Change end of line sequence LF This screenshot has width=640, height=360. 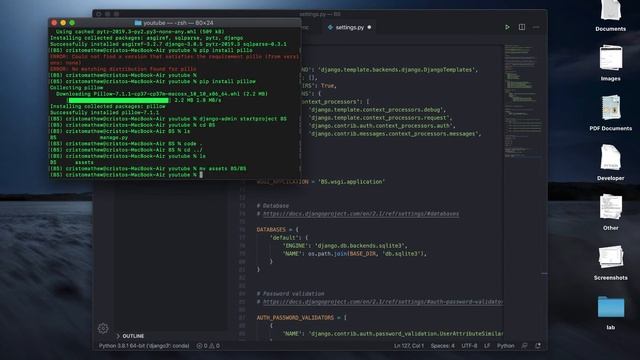coord(487,346)
